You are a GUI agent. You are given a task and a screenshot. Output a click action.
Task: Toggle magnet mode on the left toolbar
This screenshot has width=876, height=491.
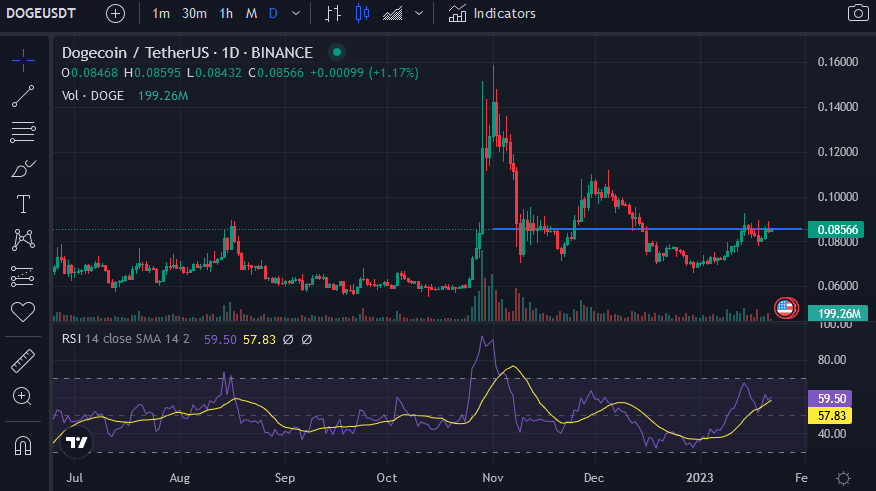[23, 443]
